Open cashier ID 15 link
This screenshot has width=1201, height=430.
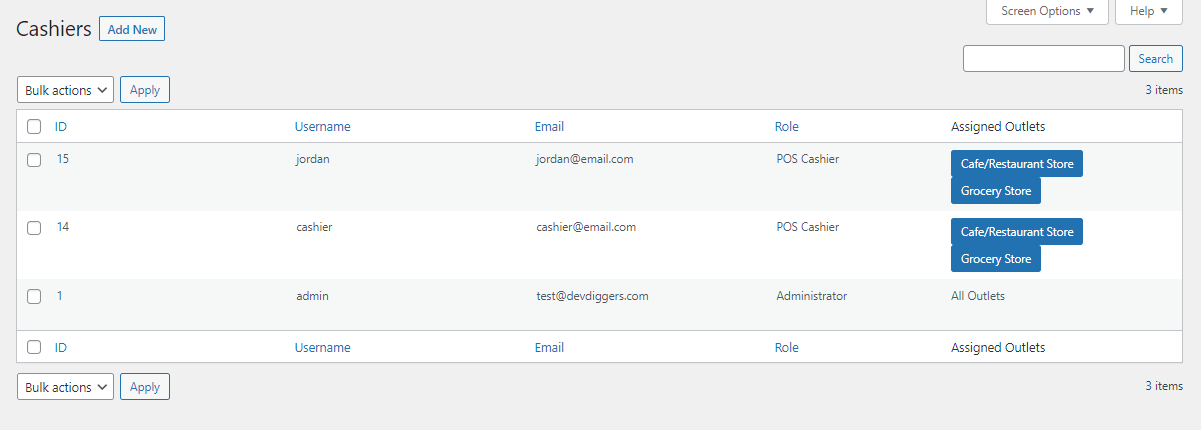pyautogui.click(x=63, y=159)
